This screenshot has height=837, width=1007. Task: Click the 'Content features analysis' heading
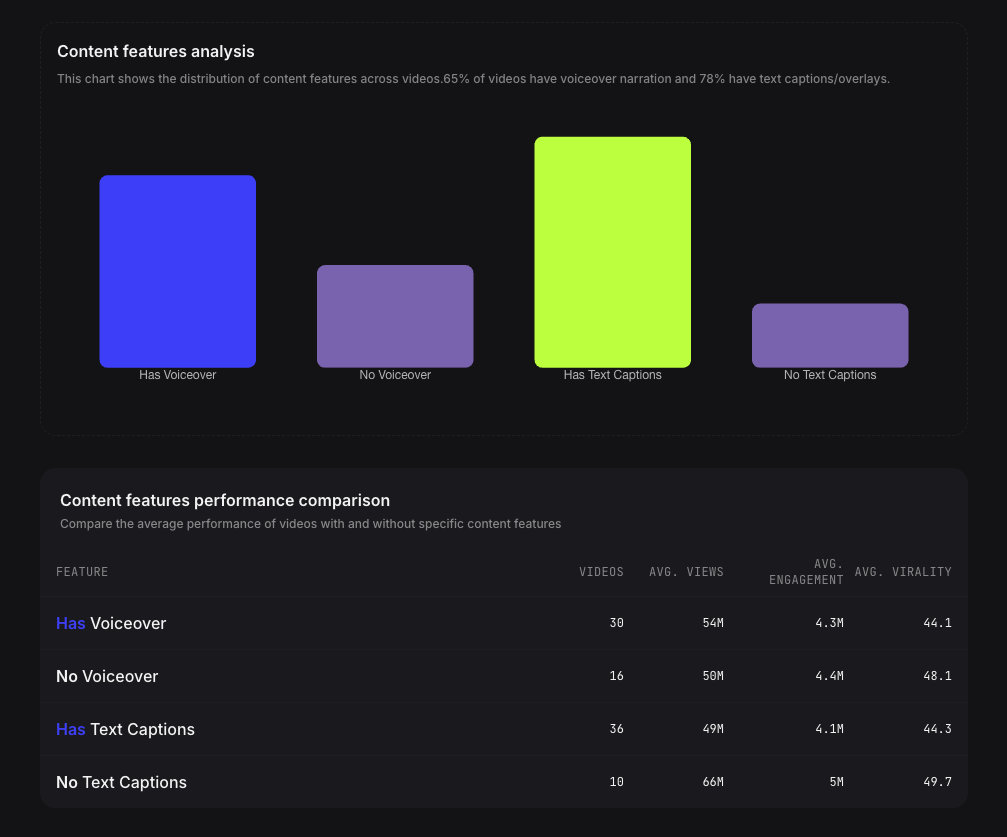point(155,51)
